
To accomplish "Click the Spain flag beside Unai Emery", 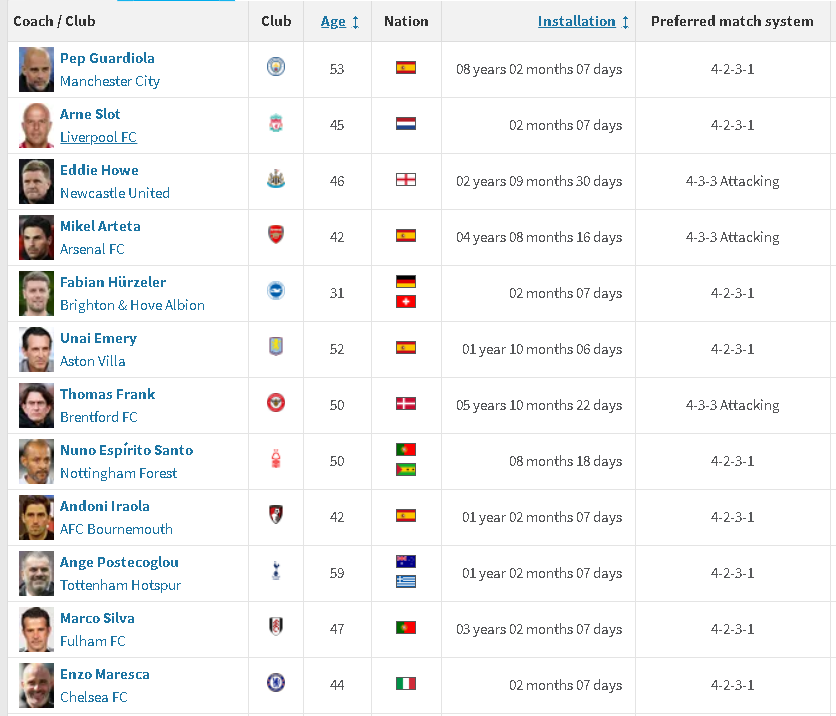I will pos(406,348).
